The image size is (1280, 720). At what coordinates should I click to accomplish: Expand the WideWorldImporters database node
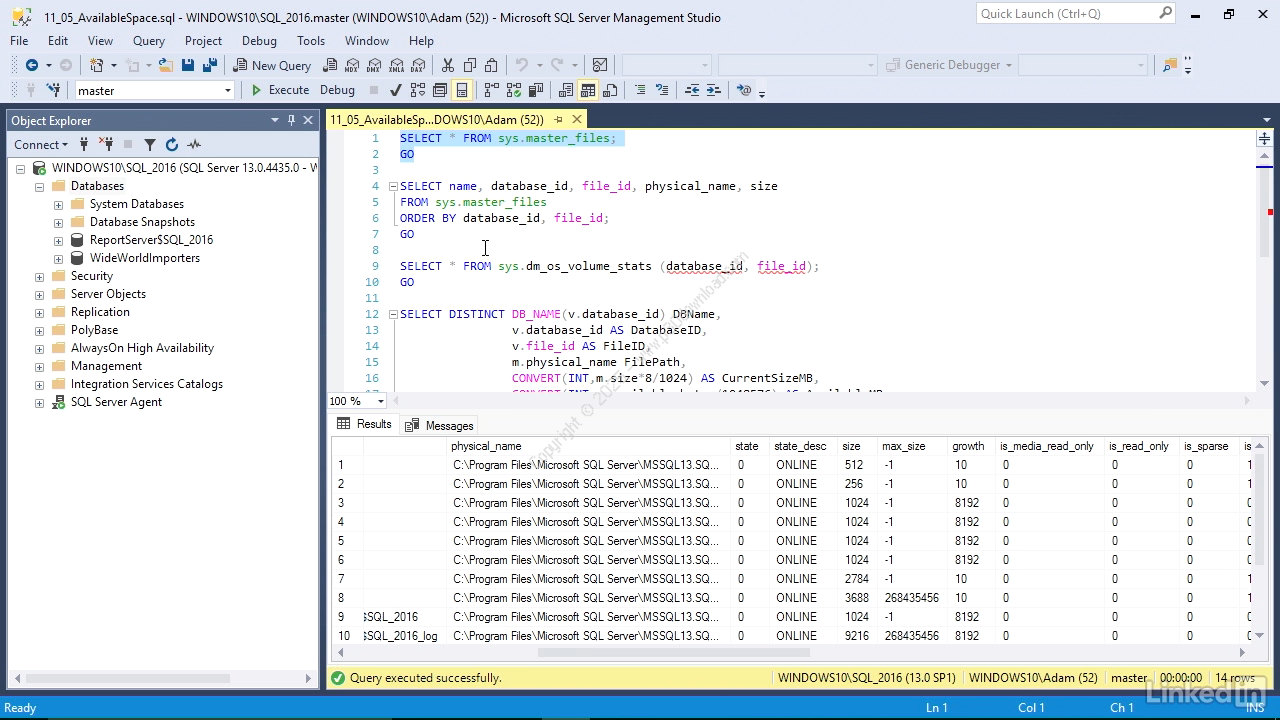click(x=58, y=258)
